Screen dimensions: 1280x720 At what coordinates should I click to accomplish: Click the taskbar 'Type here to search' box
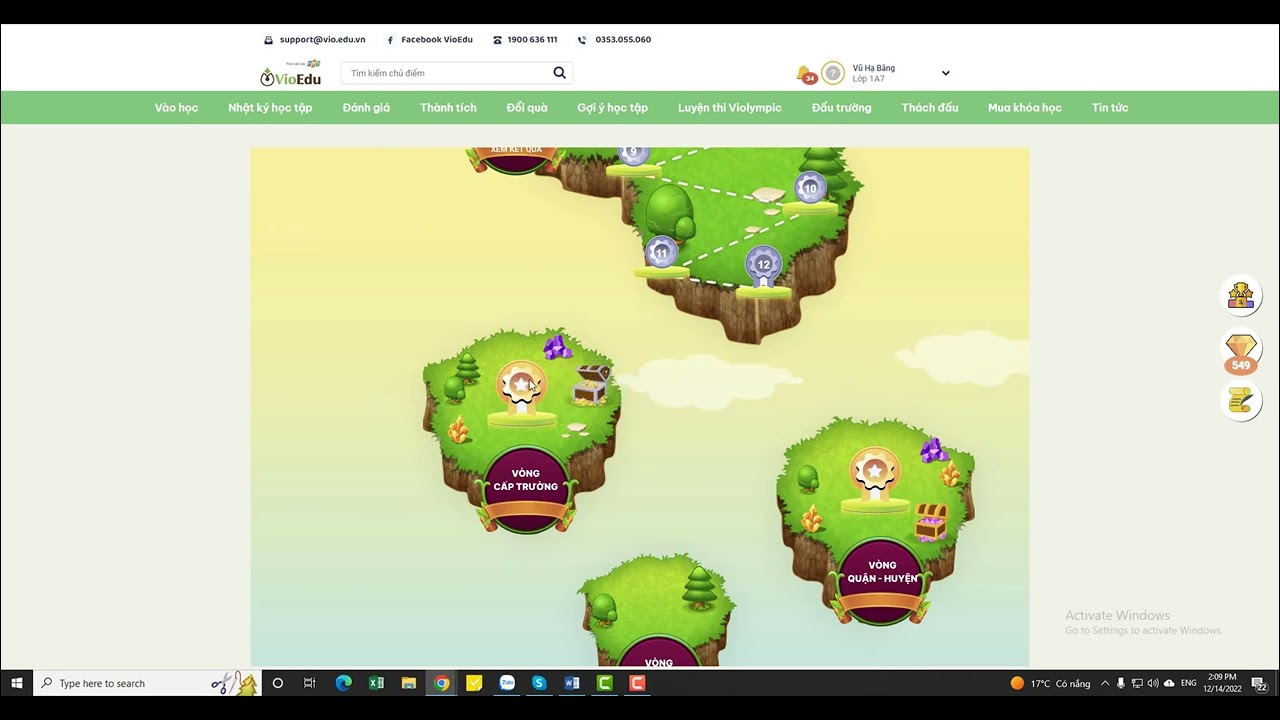point(147,683)
